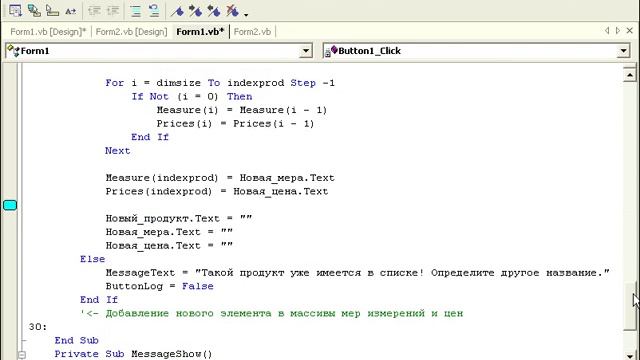Open the Button1_Click method name dropdown
The height and width of the screenshot is (360, 640).
point(623,51)
